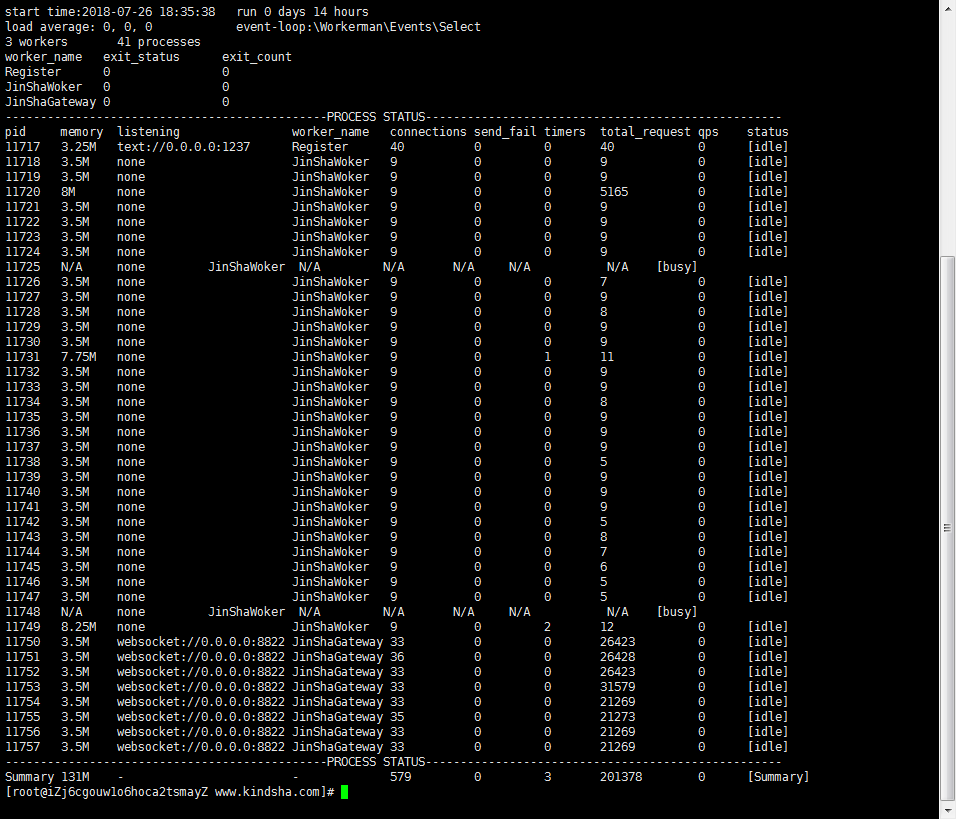956x819 pixels.
Task: Click the 7.75M memory value
Action: [x=78, y=357]
